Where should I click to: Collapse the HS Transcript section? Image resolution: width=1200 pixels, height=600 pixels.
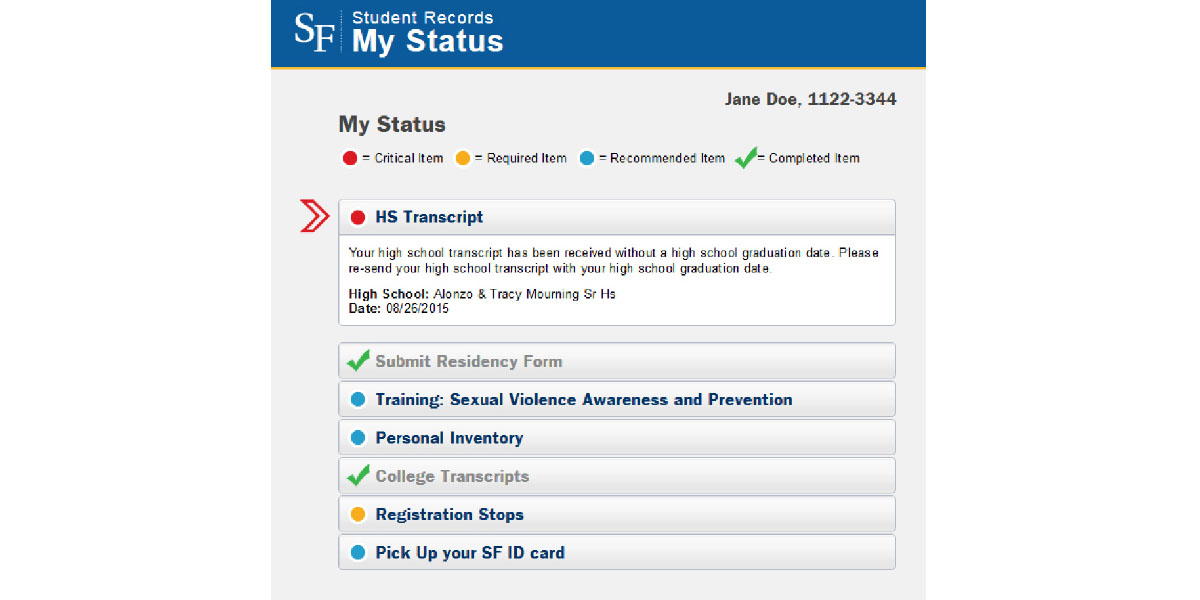pos(617,217)
